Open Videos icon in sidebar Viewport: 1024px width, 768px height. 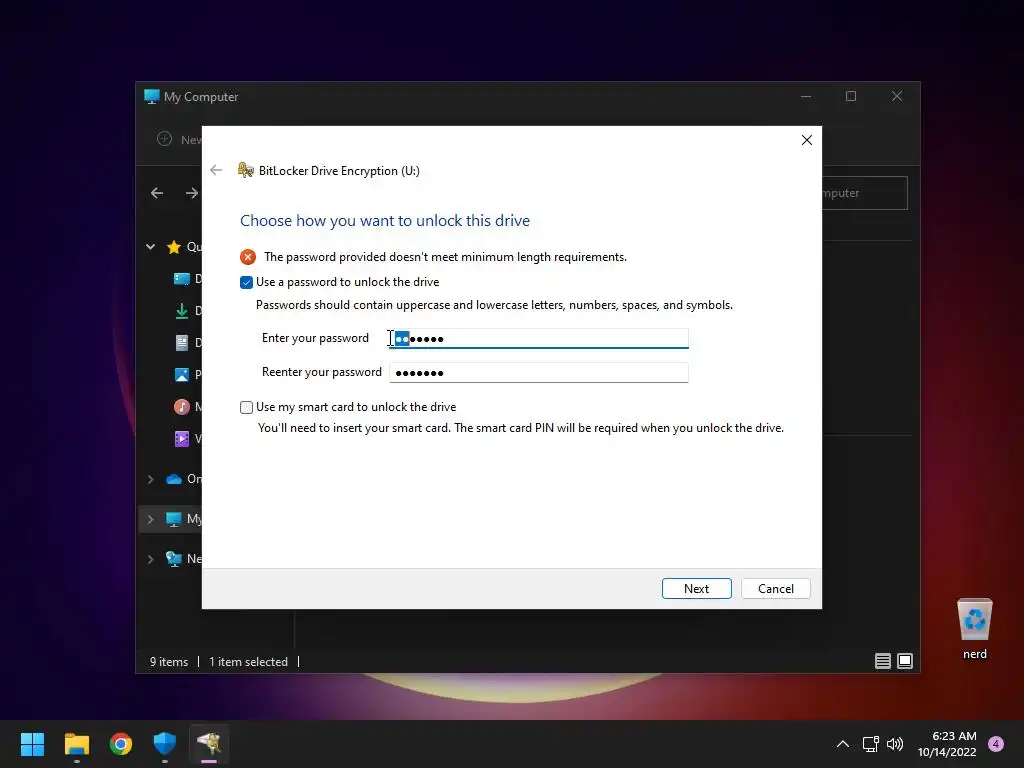point(182,439)
